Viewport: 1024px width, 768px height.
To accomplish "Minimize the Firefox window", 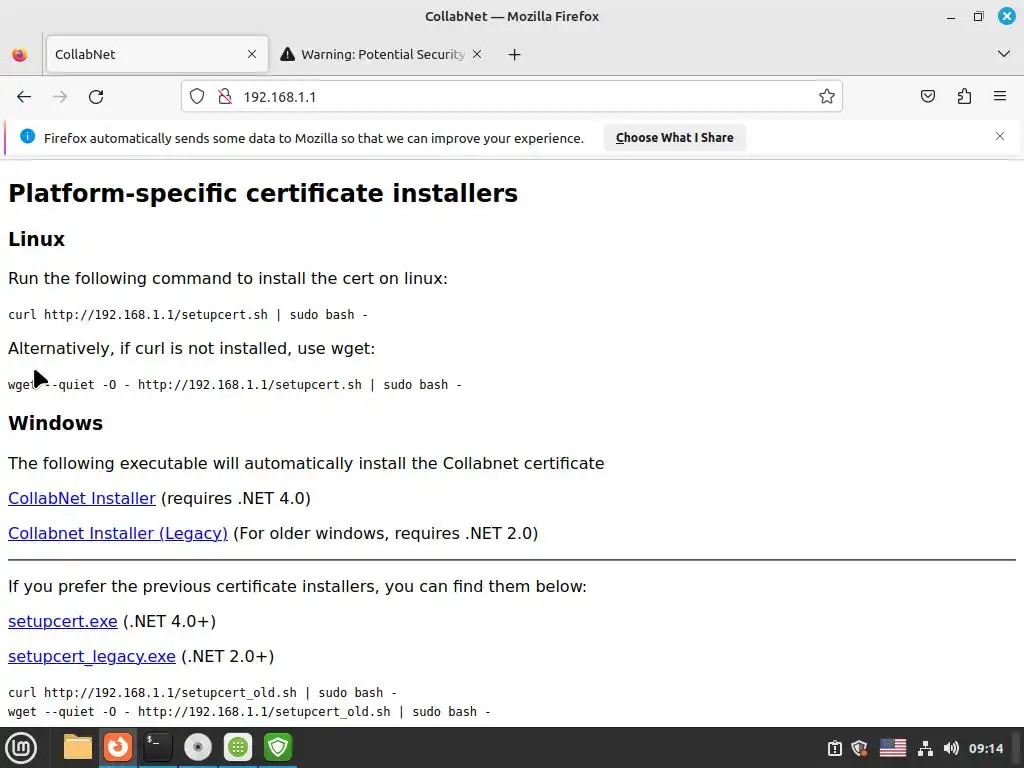I will (951, 17).
